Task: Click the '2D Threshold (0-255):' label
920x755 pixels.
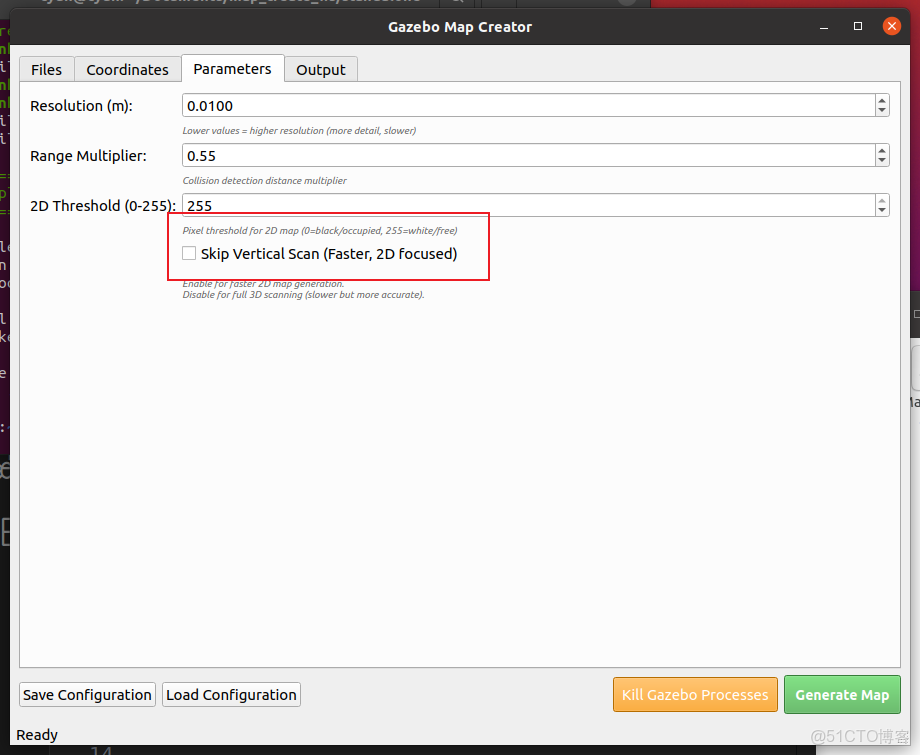Action: (103, 206)
